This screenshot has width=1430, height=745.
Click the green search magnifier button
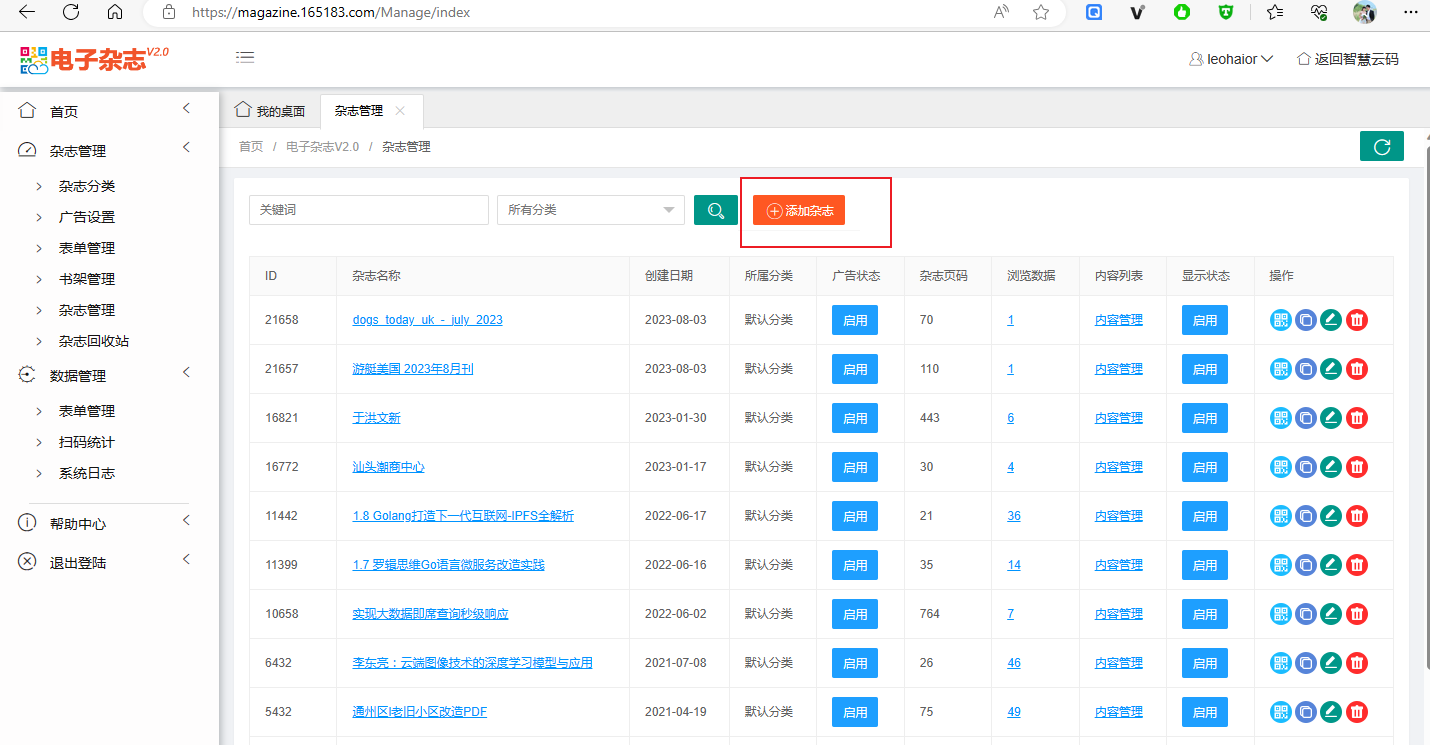(716, 210)
